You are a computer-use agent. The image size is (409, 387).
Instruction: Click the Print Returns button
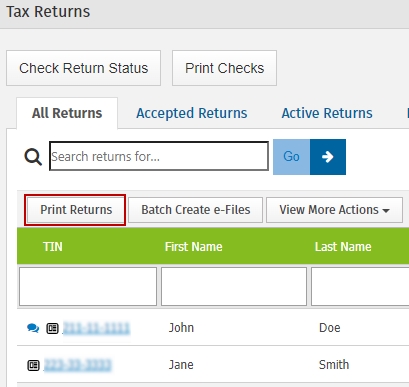click(76, 210)
